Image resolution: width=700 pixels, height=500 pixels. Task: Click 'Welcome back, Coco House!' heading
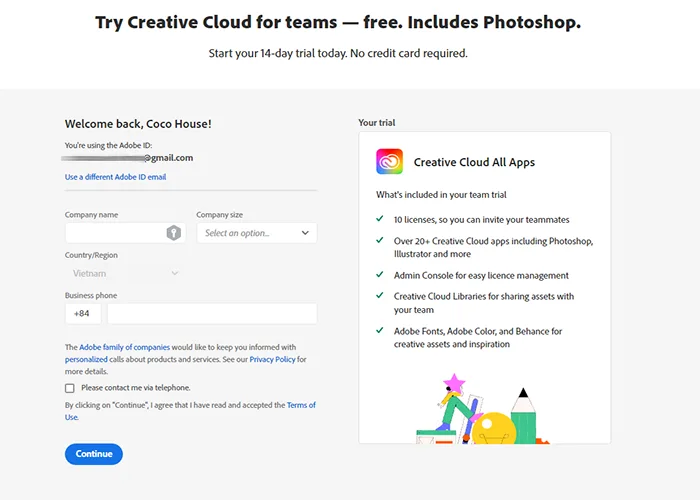[138, 124]
